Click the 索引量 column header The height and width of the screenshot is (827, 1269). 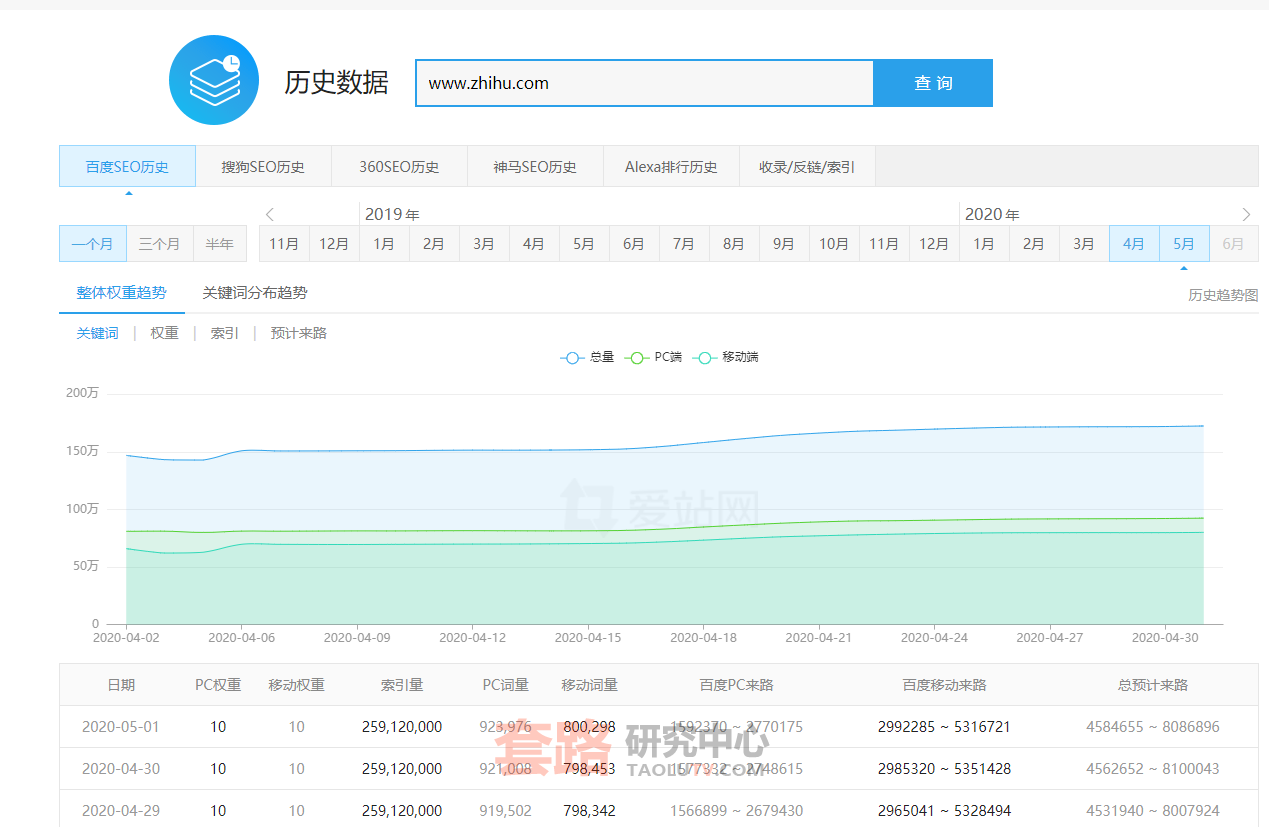click(402, 685)
